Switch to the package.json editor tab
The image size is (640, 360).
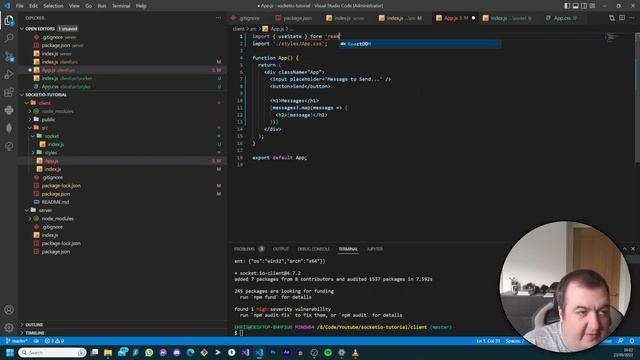coord(294,18)
